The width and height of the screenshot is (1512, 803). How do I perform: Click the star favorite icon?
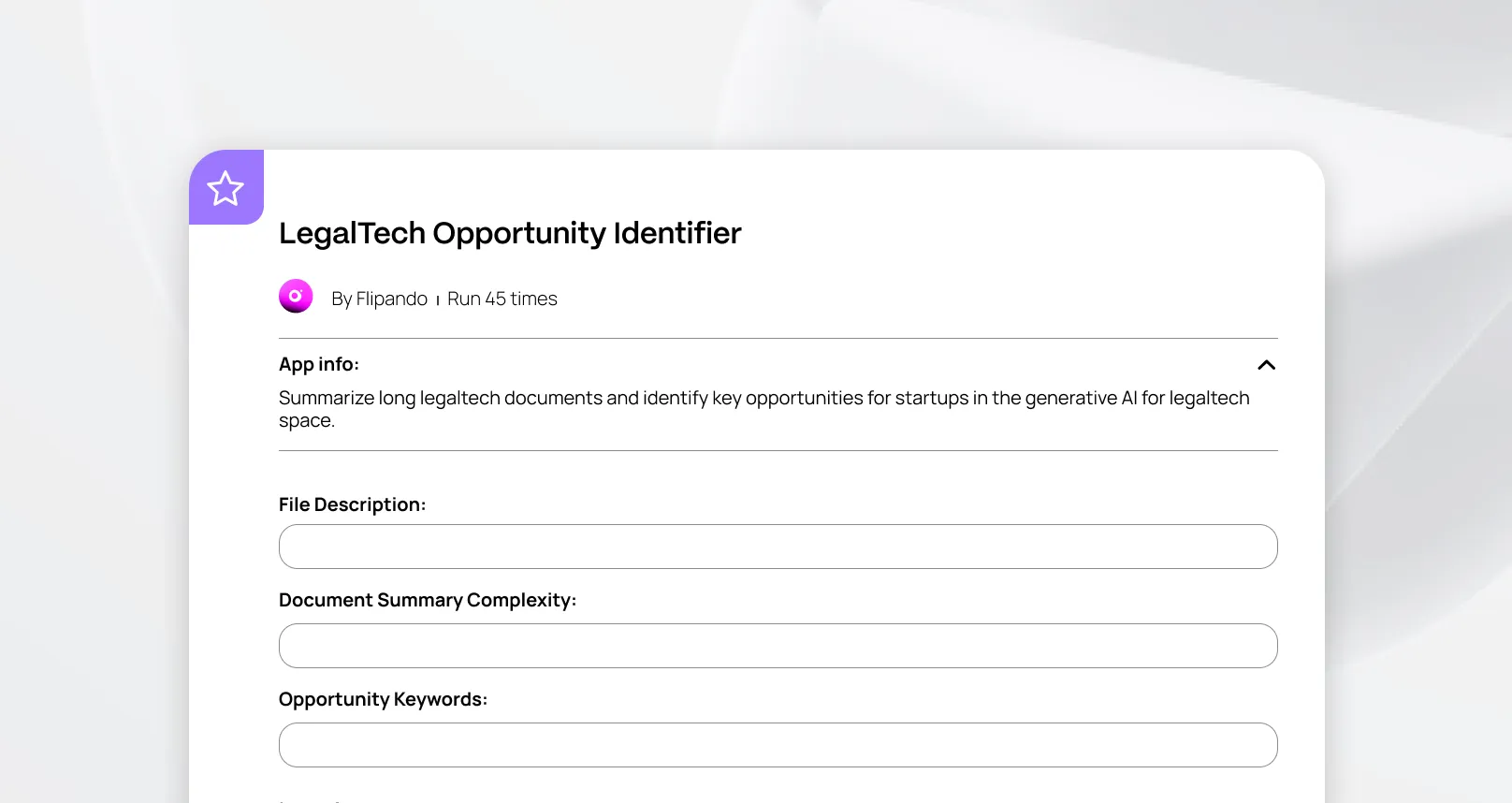pyautogui.click(x=225, y=188)
